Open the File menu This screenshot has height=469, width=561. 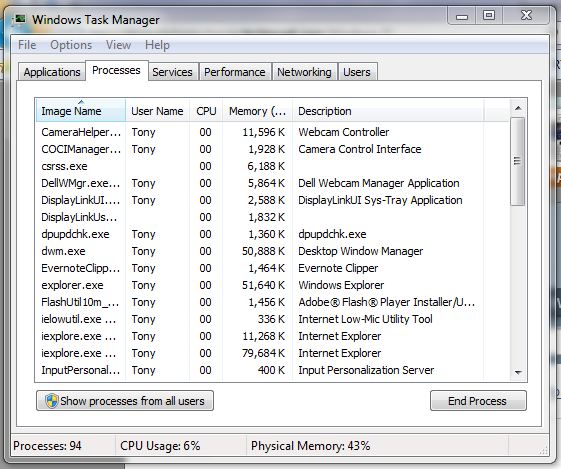[27, 45]
